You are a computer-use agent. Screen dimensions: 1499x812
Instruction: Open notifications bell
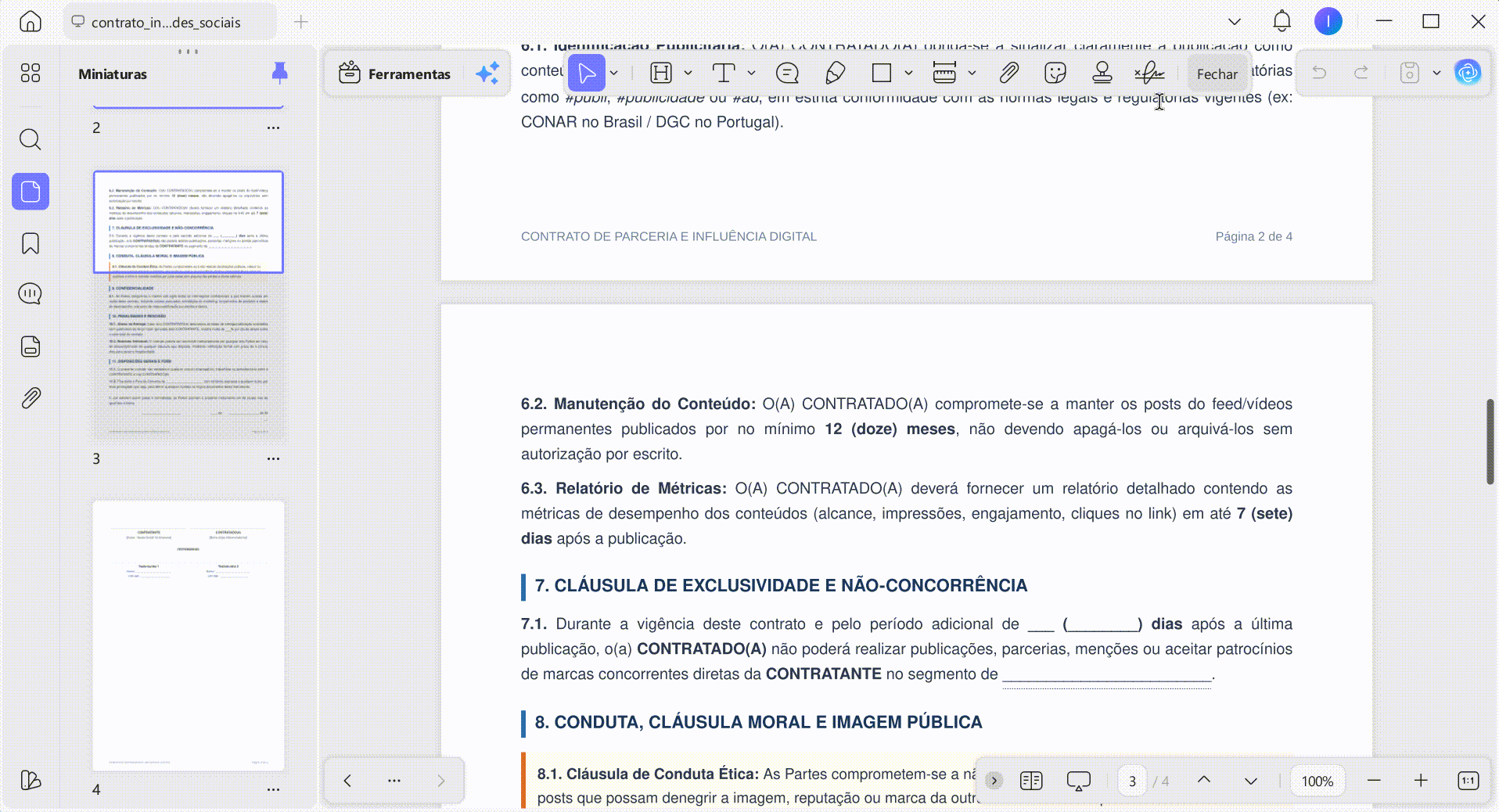pos(1282,21)
